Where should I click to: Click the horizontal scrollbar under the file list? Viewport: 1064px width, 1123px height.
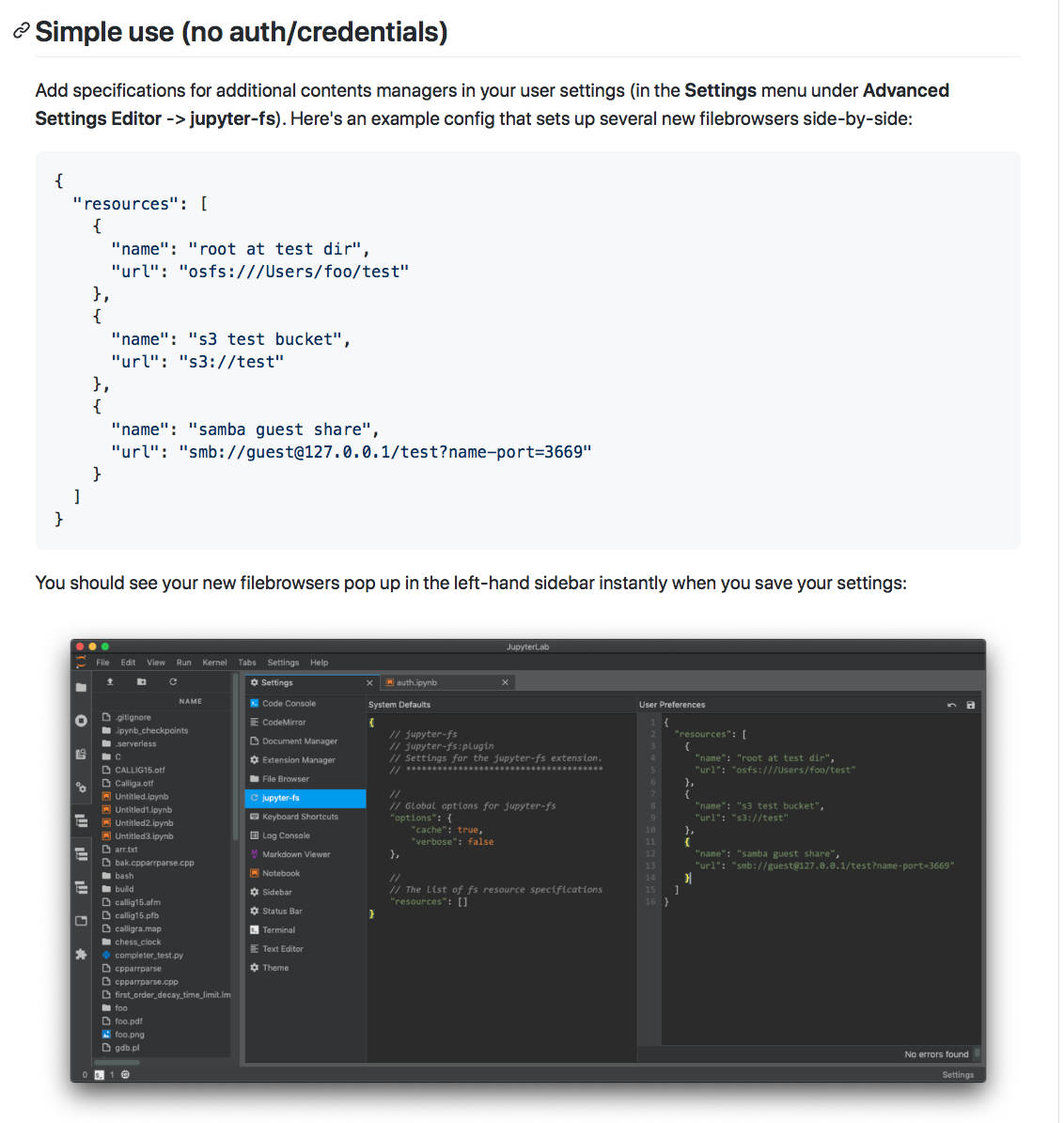coord(117,1063)
